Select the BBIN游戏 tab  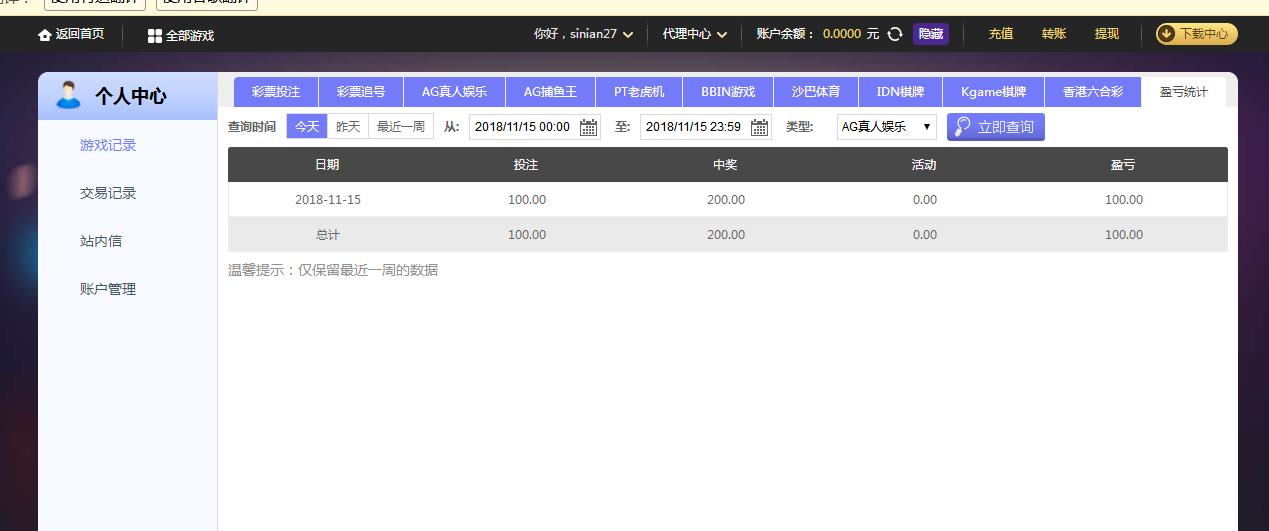pyautogui.click(x=728, y=92)
